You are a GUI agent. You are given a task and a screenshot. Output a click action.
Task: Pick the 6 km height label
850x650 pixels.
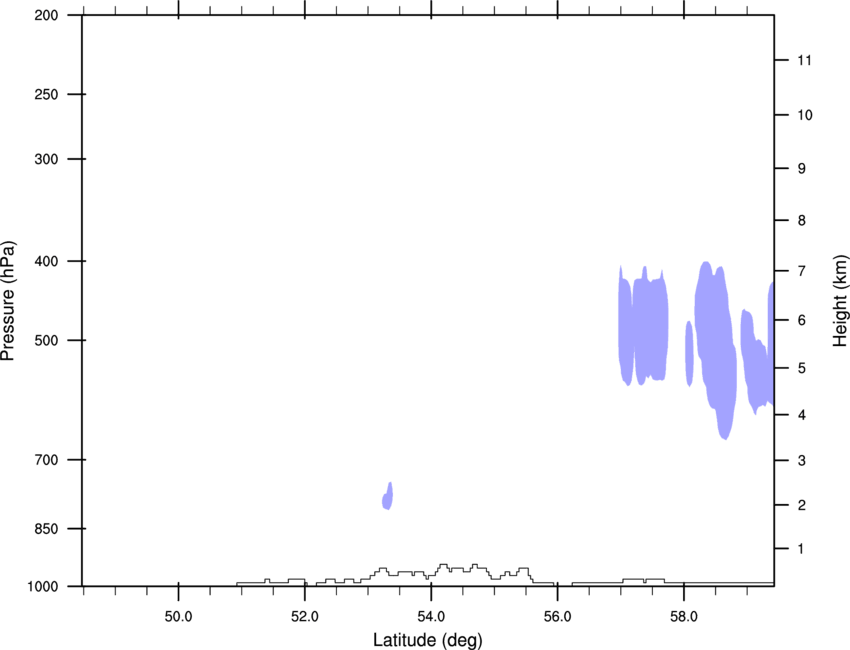point(802,320)
